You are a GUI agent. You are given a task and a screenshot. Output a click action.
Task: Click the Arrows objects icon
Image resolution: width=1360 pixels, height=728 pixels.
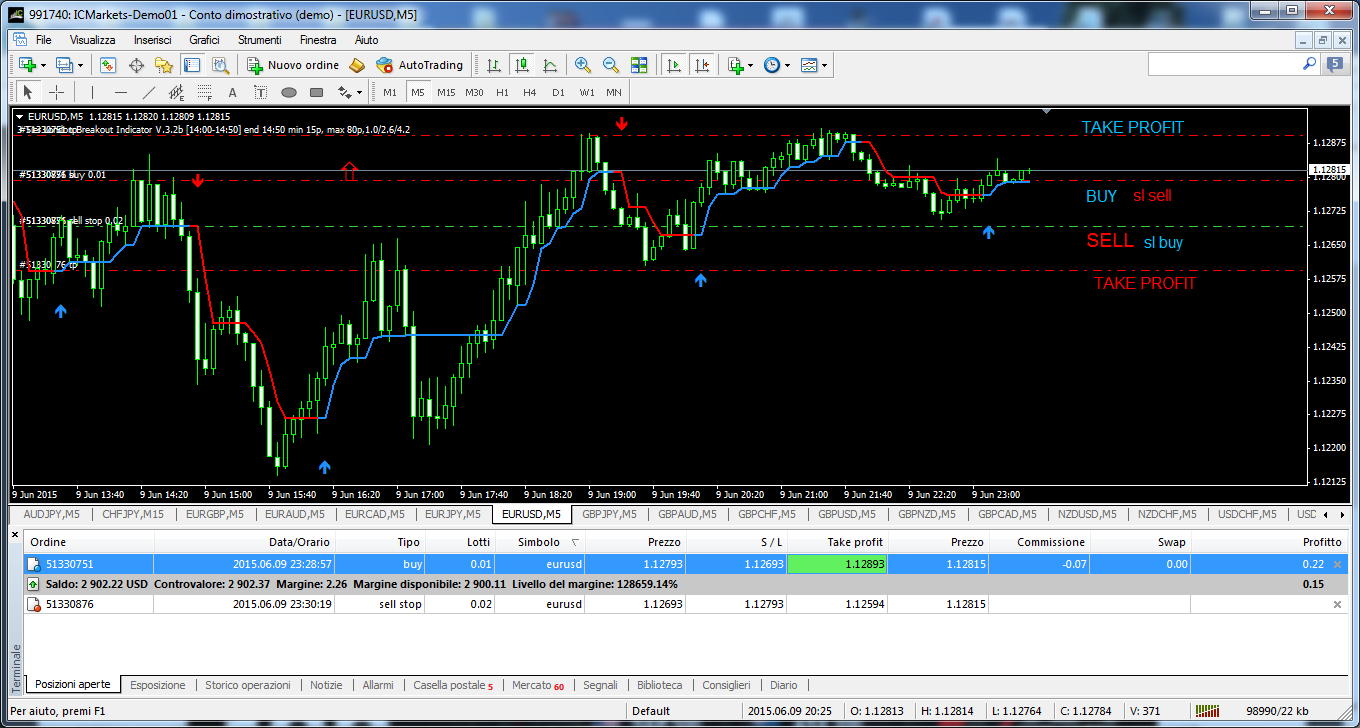point(345,92)
